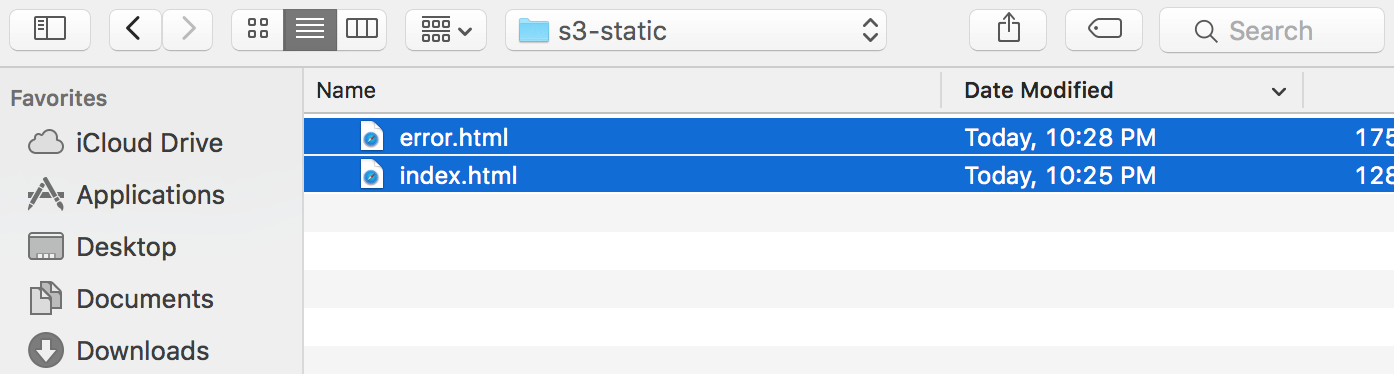Toggle the sidebar visibility button
Image resolution: width=1394 pixels, height=374 pixels.
pos(49,30)
